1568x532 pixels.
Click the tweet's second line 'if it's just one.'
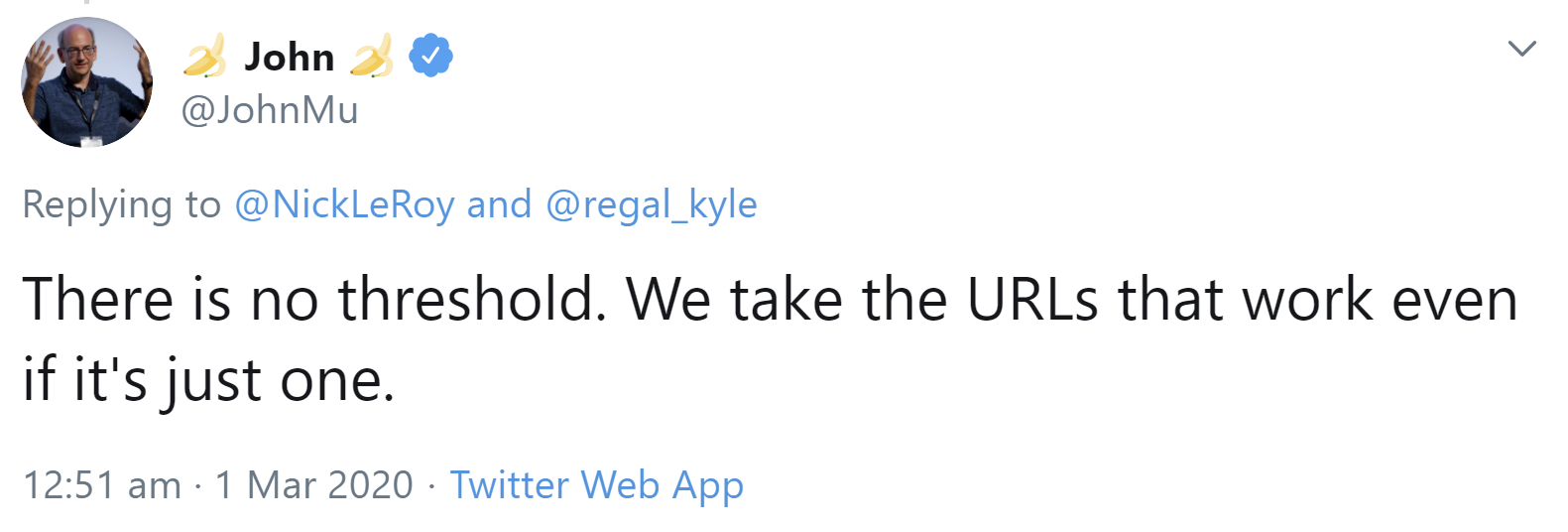(x=208, y=380)
